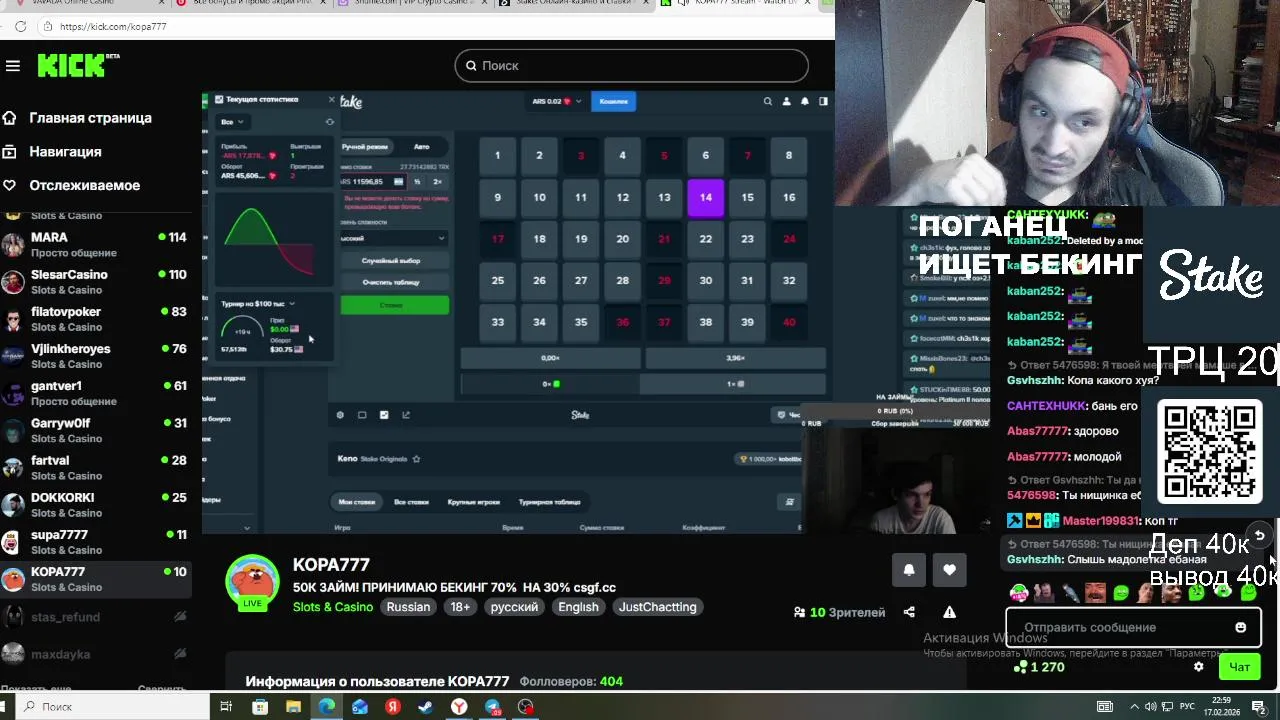Viewport: 1280px width, 720px height.
Task: Open Slots & Casino category link
Action: 333,607
